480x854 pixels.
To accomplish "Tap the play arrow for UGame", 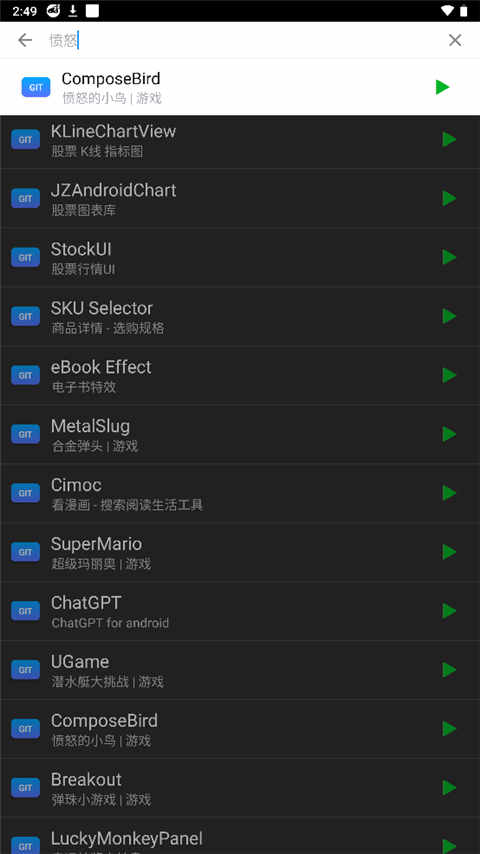I will 449,670.
